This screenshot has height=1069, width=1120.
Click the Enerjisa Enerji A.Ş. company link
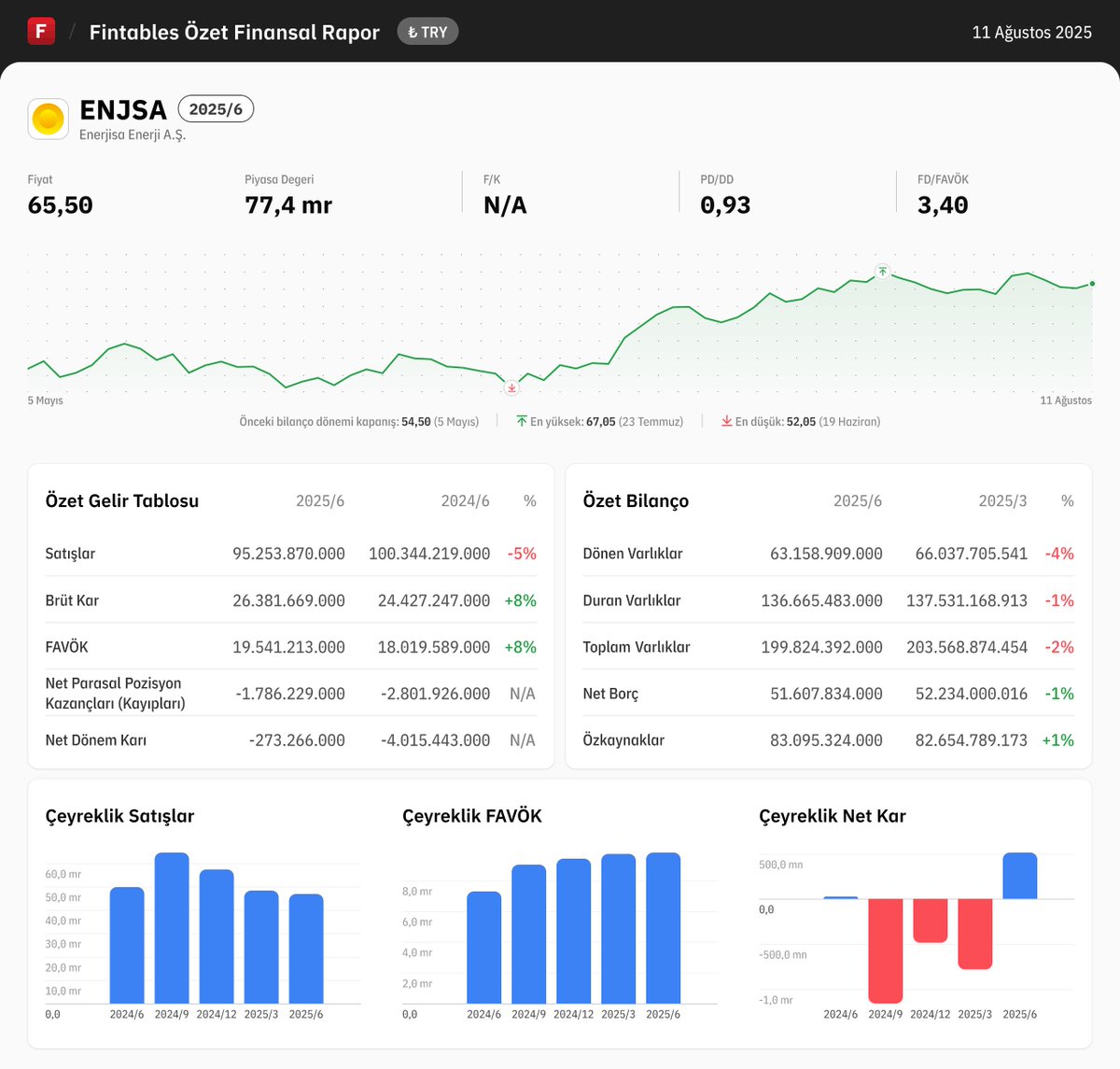click(133, 134)
